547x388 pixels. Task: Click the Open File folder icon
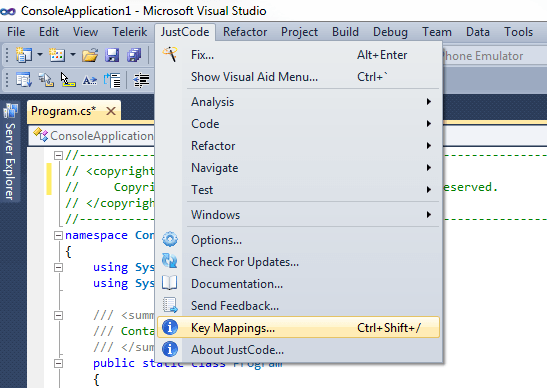(90, 55)
